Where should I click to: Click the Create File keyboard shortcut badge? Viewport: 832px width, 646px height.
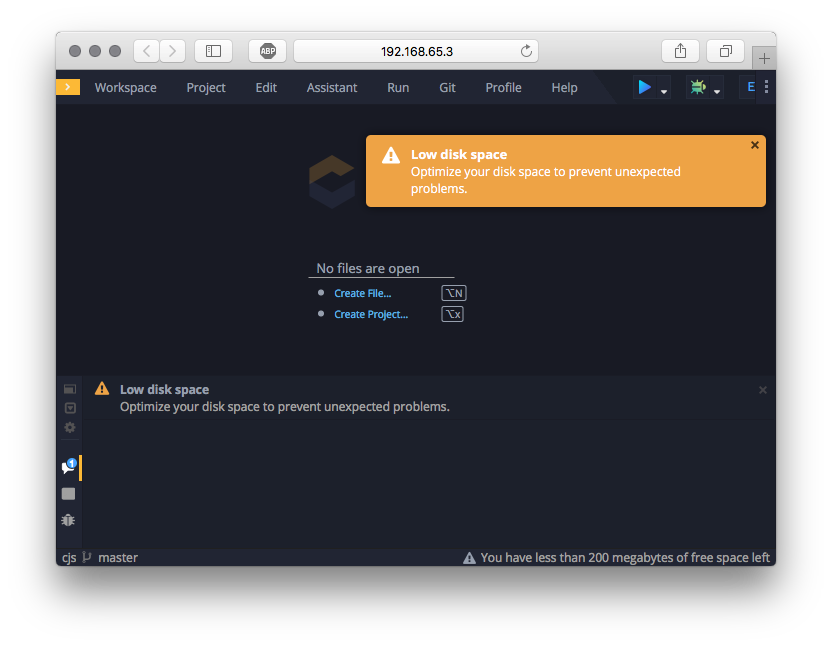coord(454,293)
